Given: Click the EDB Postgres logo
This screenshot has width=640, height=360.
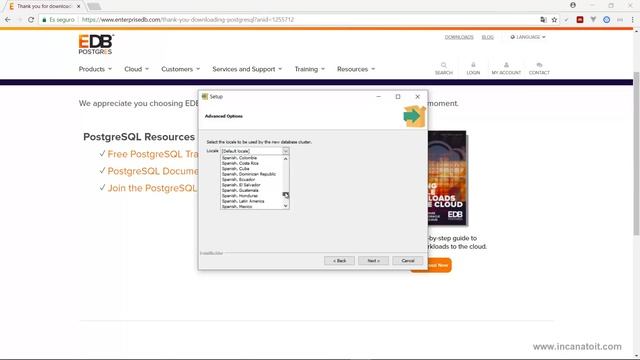Looking at the screenshot, I should tap(96, 44).
